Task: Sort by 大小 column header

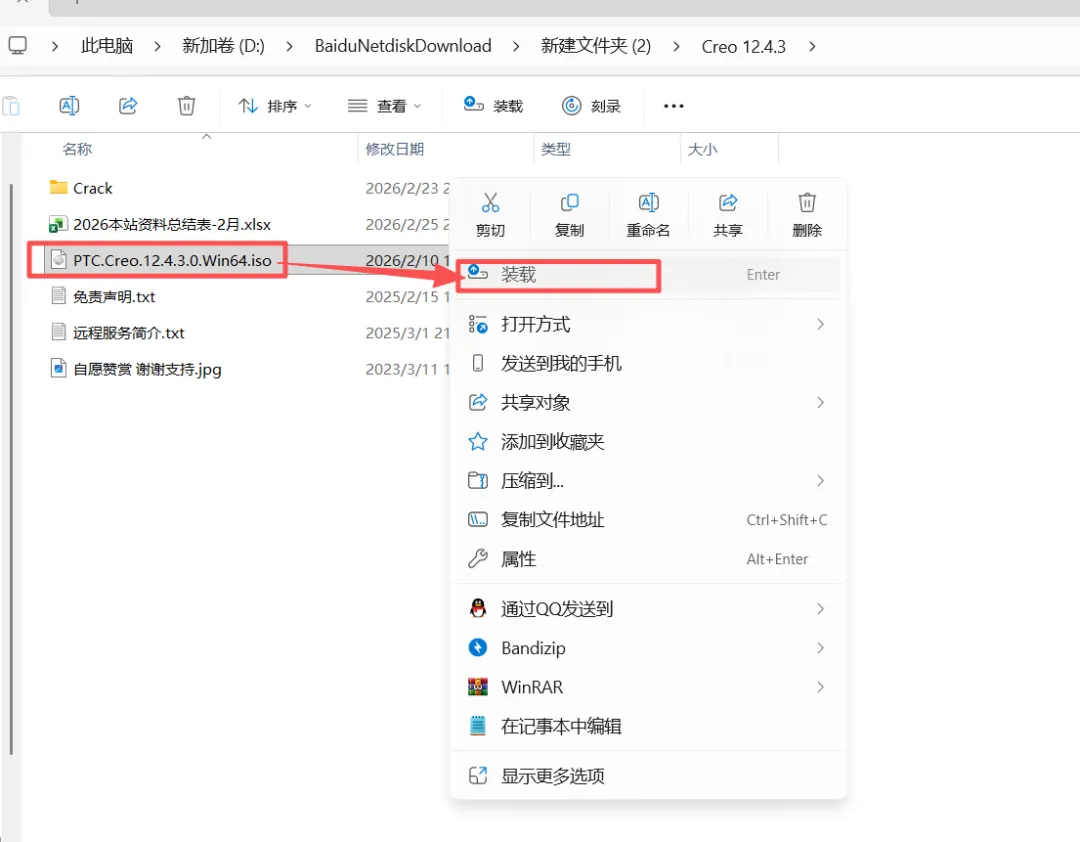Action: click(703, 150)
